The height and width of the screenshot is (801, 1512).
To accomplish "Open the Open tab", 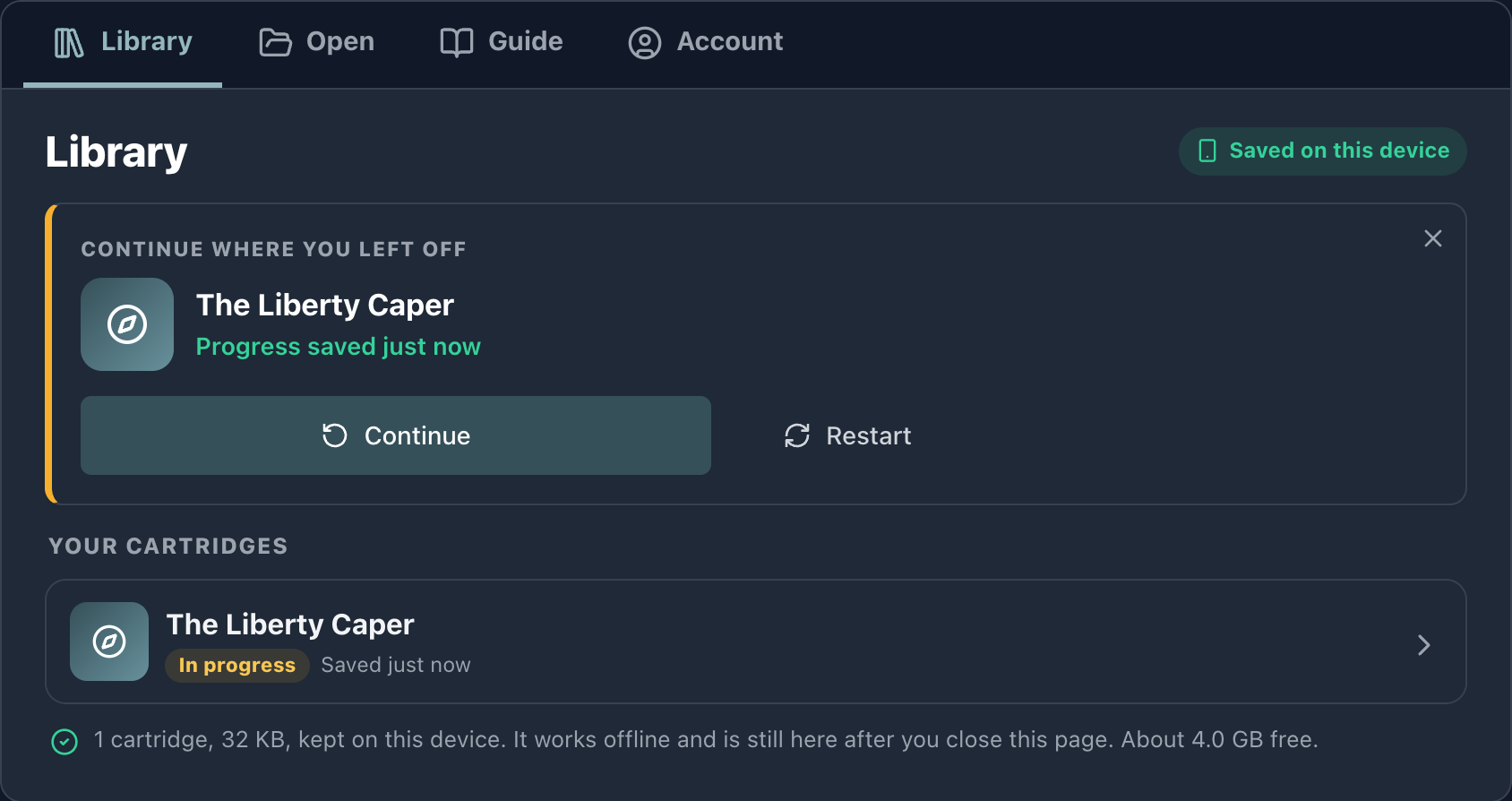I will click(316, 42).
